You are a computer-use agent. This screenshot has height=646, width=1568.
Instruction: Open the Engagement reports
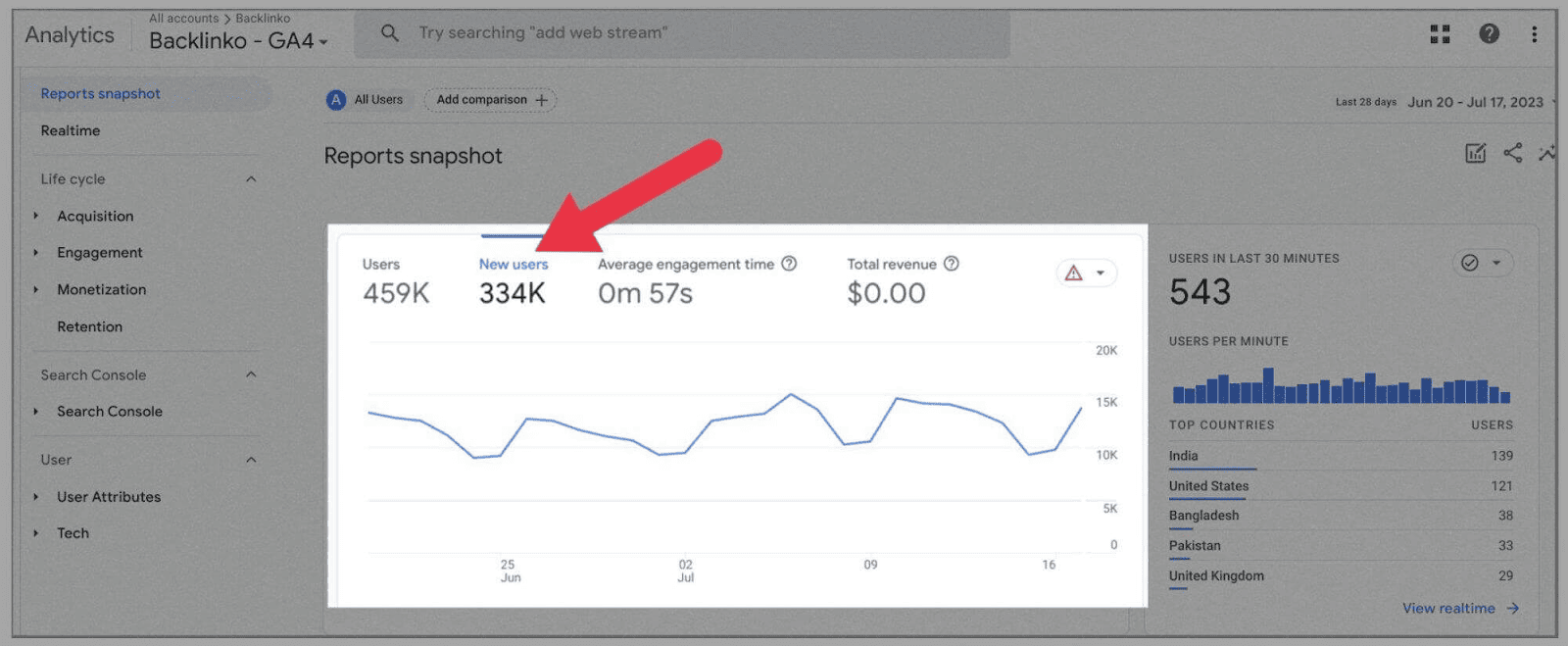pos(100,253)
